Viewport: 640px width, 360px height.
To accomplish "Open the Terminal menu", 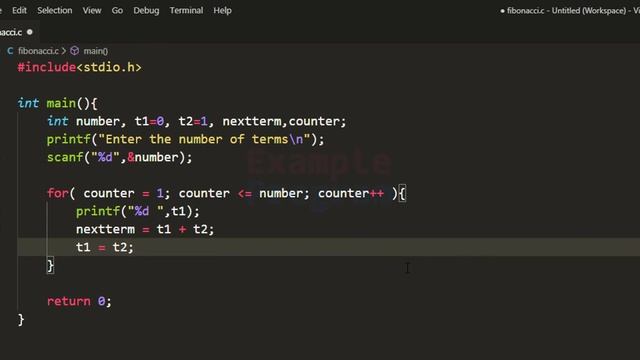I will tap(186, 10).
